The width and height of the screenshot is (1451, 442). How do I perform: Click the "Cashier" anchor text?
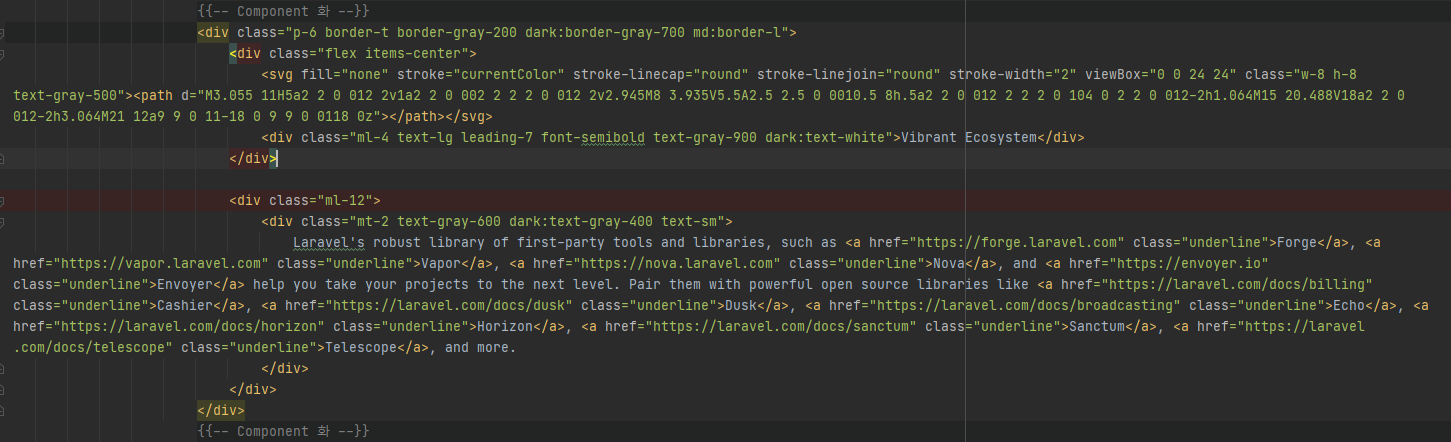(185, 305)
